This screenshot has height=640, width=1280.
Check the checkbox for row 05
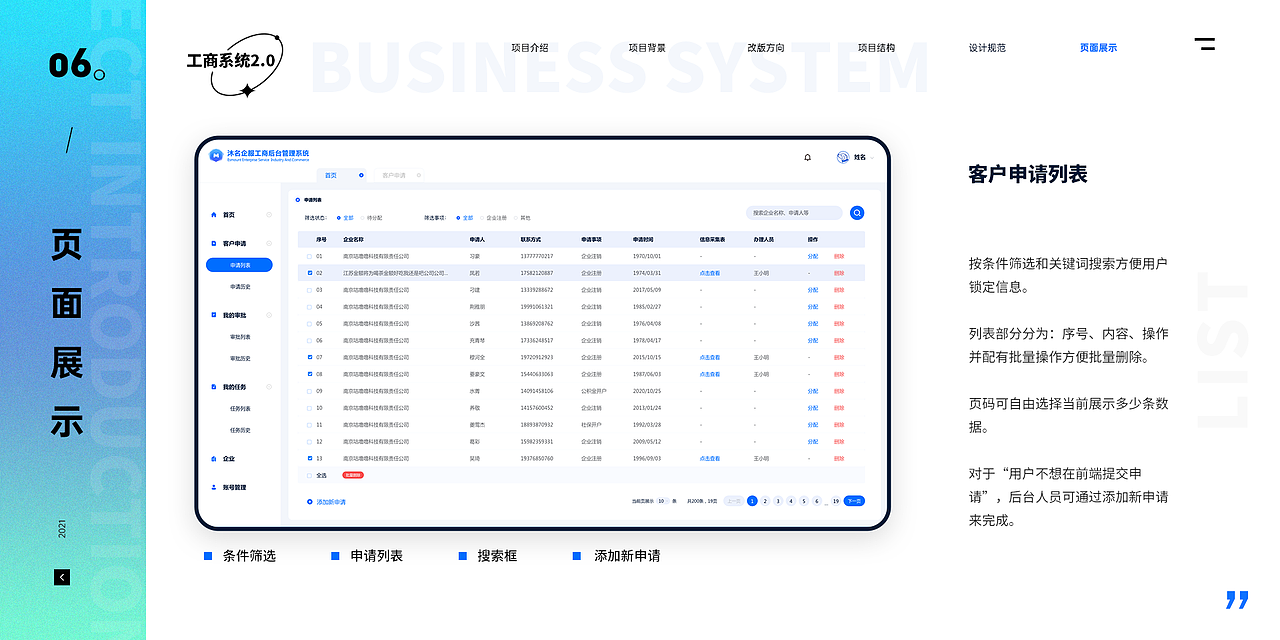(310, 324)
